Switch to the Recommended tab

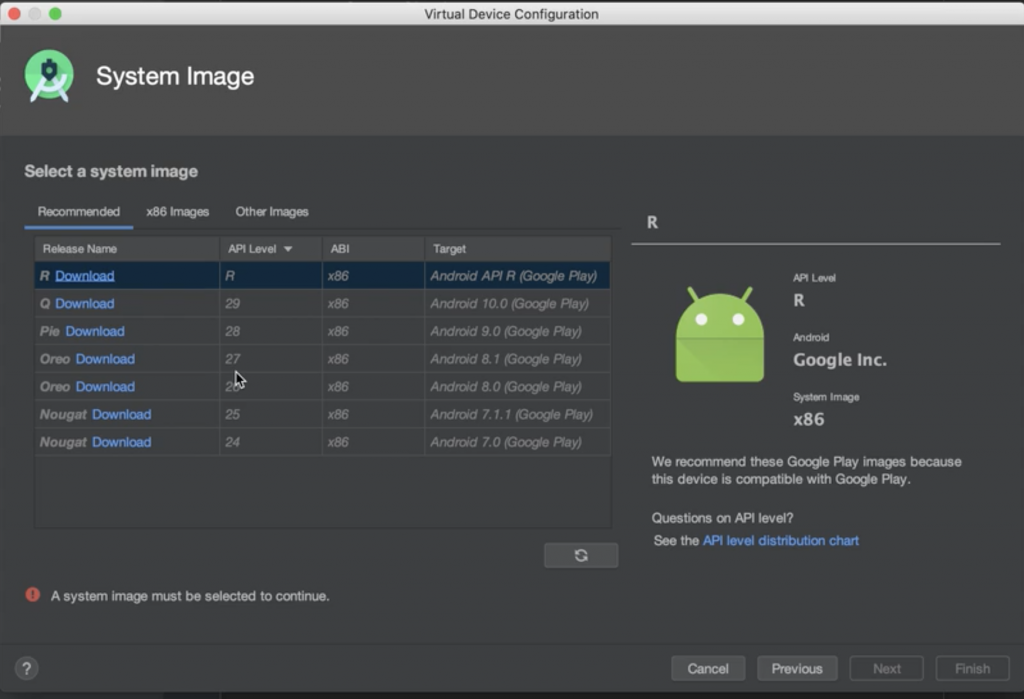(x=78, y=212)
